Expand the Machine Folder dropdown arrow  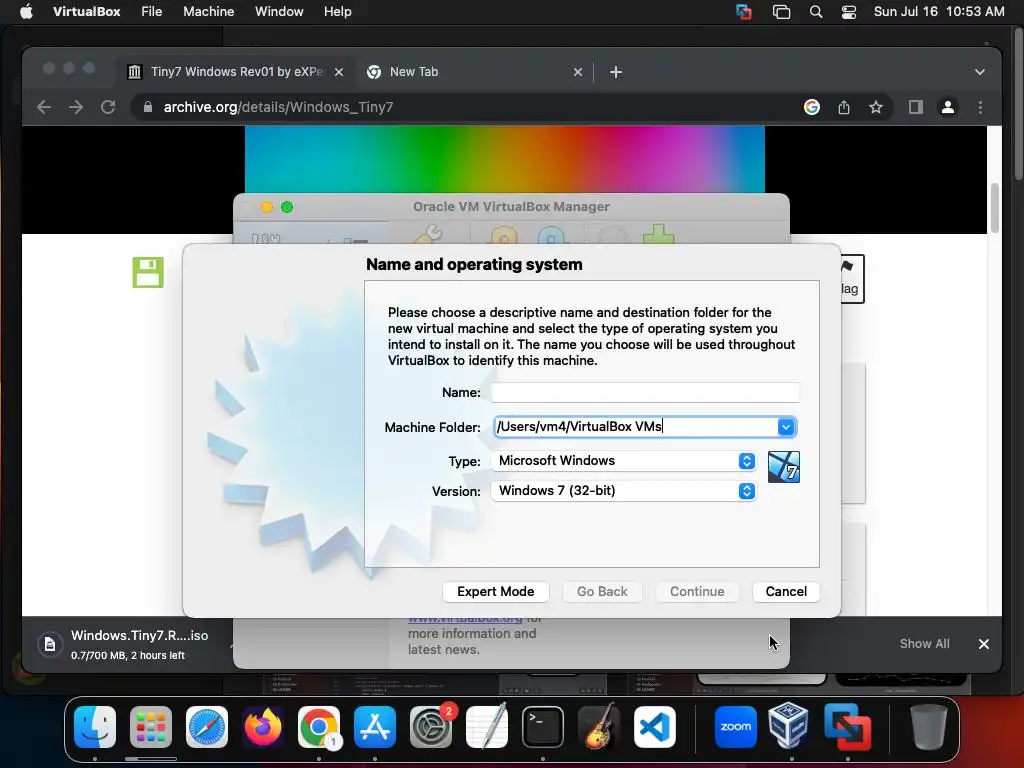pos(786,427)
